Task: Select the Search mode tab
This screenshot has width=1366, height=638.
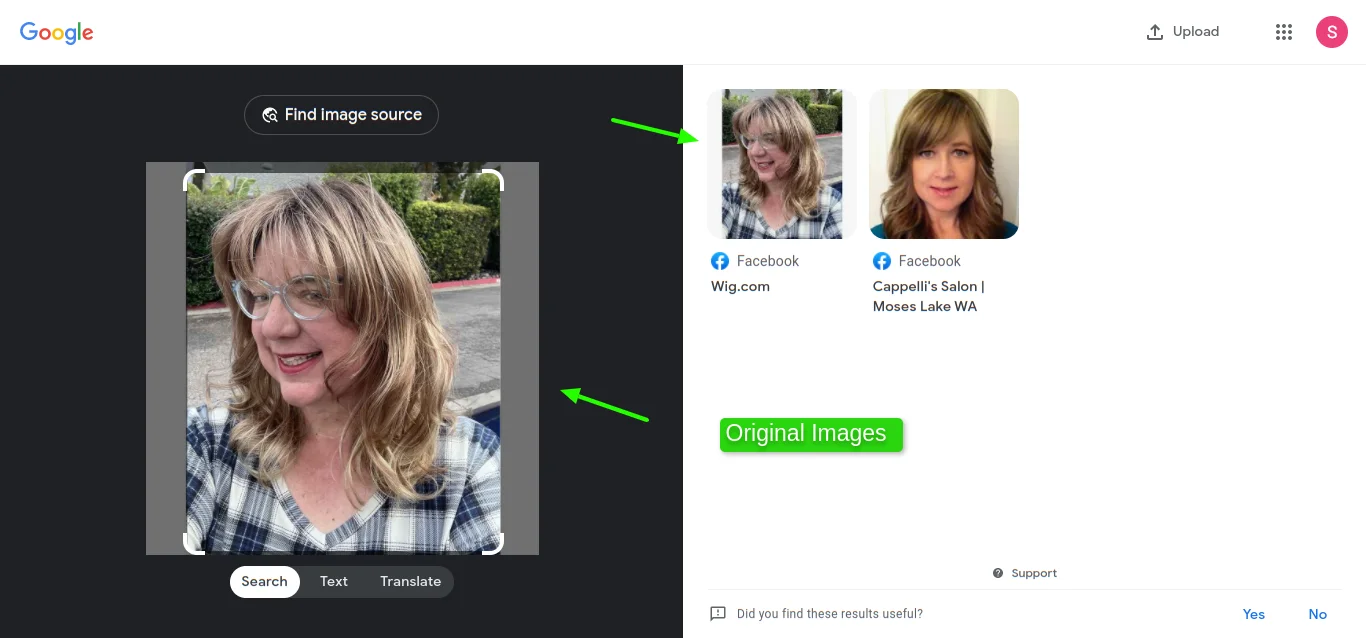Action: pos(264,582)
